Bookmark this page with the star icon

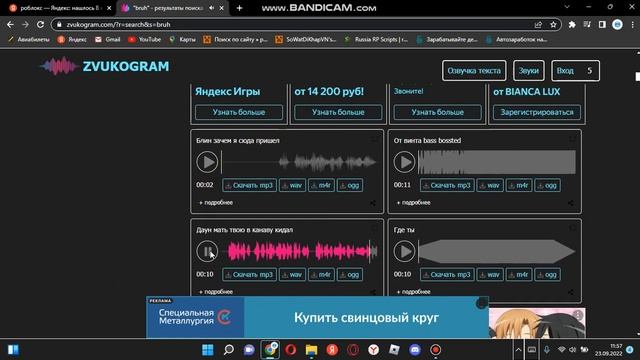pos(553,24)
